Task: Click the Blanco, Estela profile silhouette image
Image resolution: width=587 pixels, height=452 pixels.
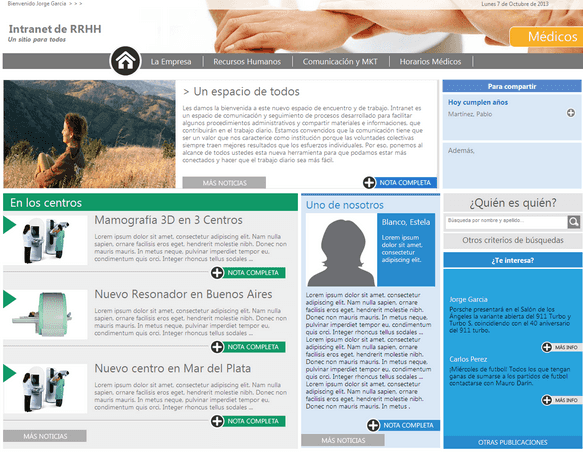Action: tap(341, 250)
